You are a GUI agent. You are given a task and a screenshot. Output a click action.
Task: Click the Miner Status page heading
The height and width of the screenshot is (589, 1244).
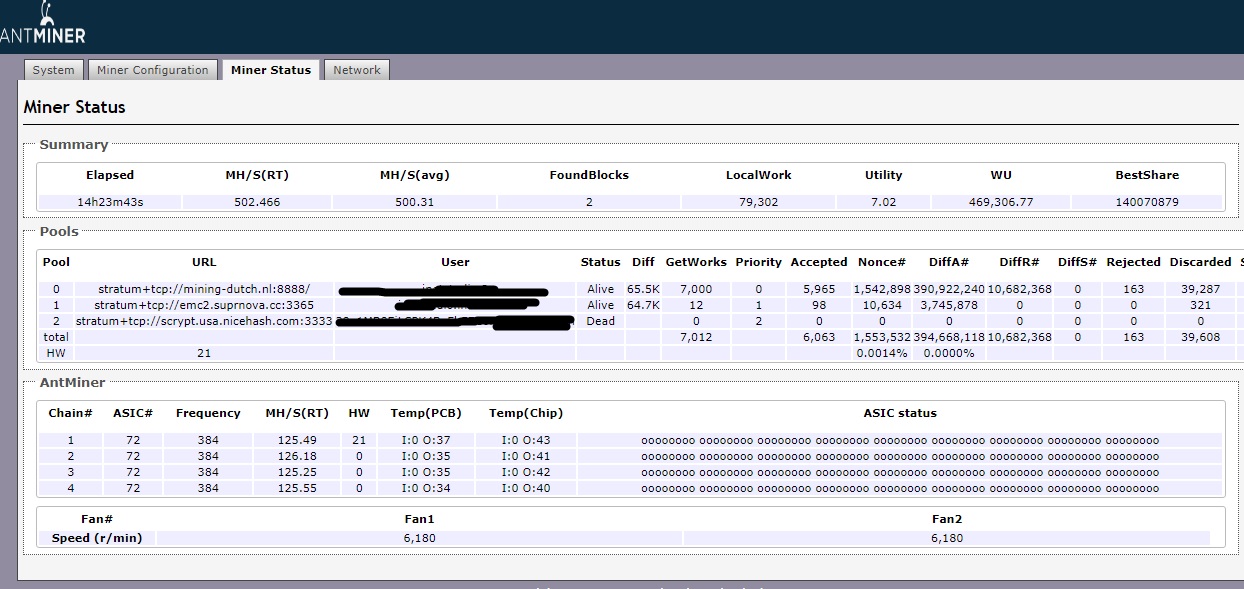pos(75,107)
